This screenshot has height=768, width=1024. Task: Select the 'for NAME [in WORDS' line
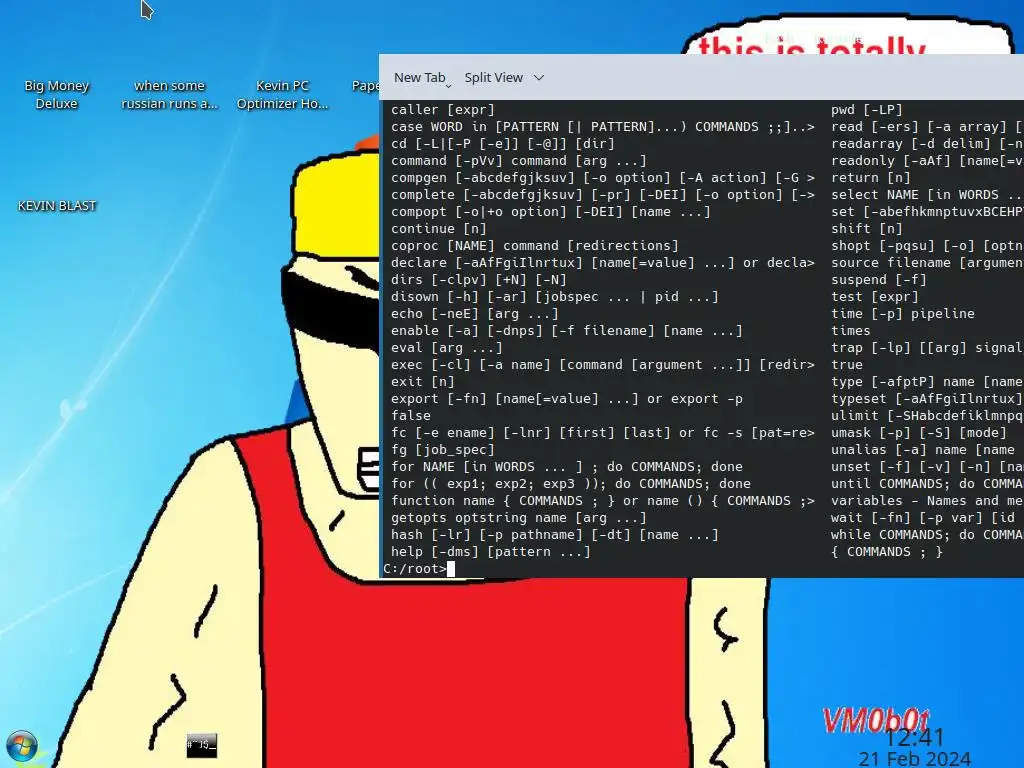(x=567, y=466)
